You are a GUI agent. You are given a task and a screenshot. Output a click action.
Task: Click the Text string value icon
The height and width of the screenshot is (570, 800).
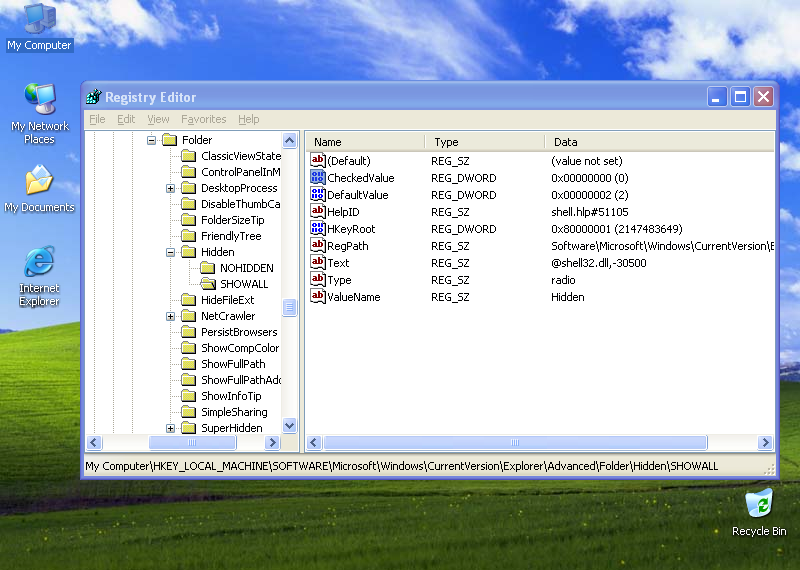coord(317,262)
